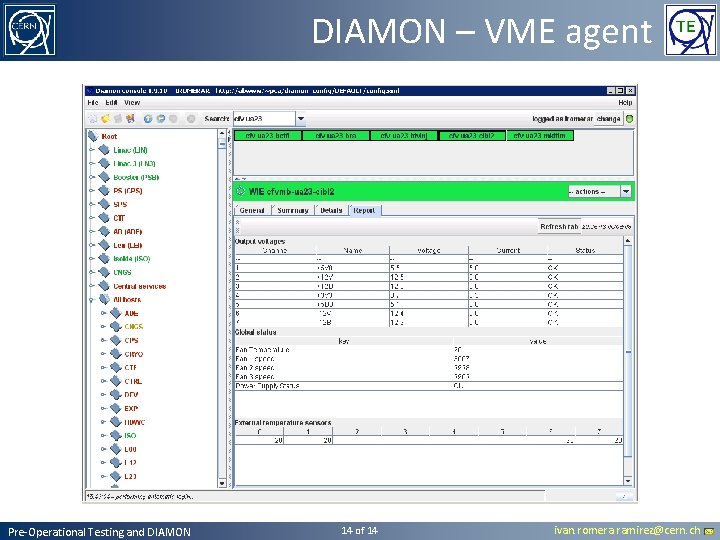Viewport: 720px width, 540px height.
Task: Click the report panel scroll-up arrow
Action: tap(628, 241)
